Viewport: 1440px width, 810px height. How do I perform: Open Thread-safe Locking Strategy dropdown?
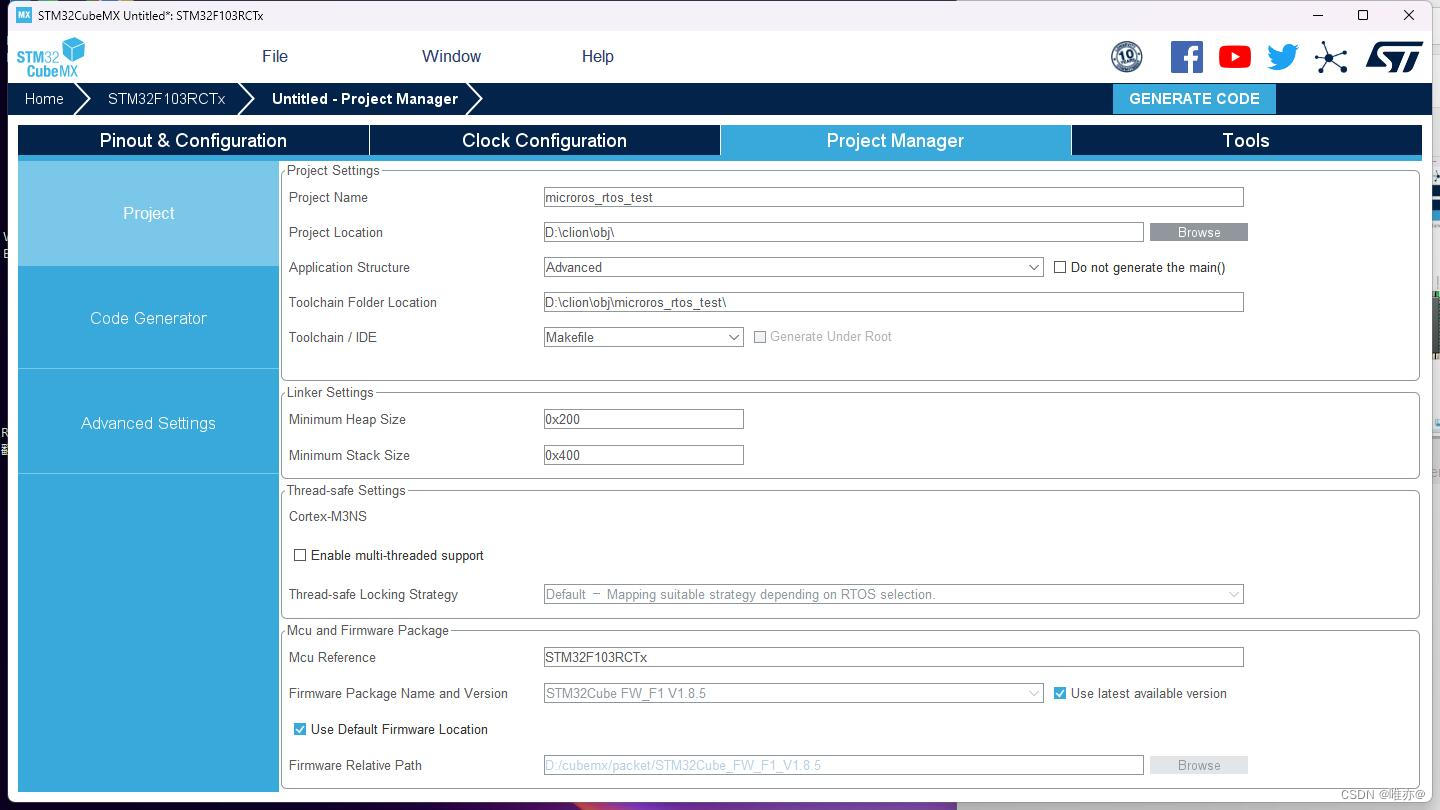point(894,594)
